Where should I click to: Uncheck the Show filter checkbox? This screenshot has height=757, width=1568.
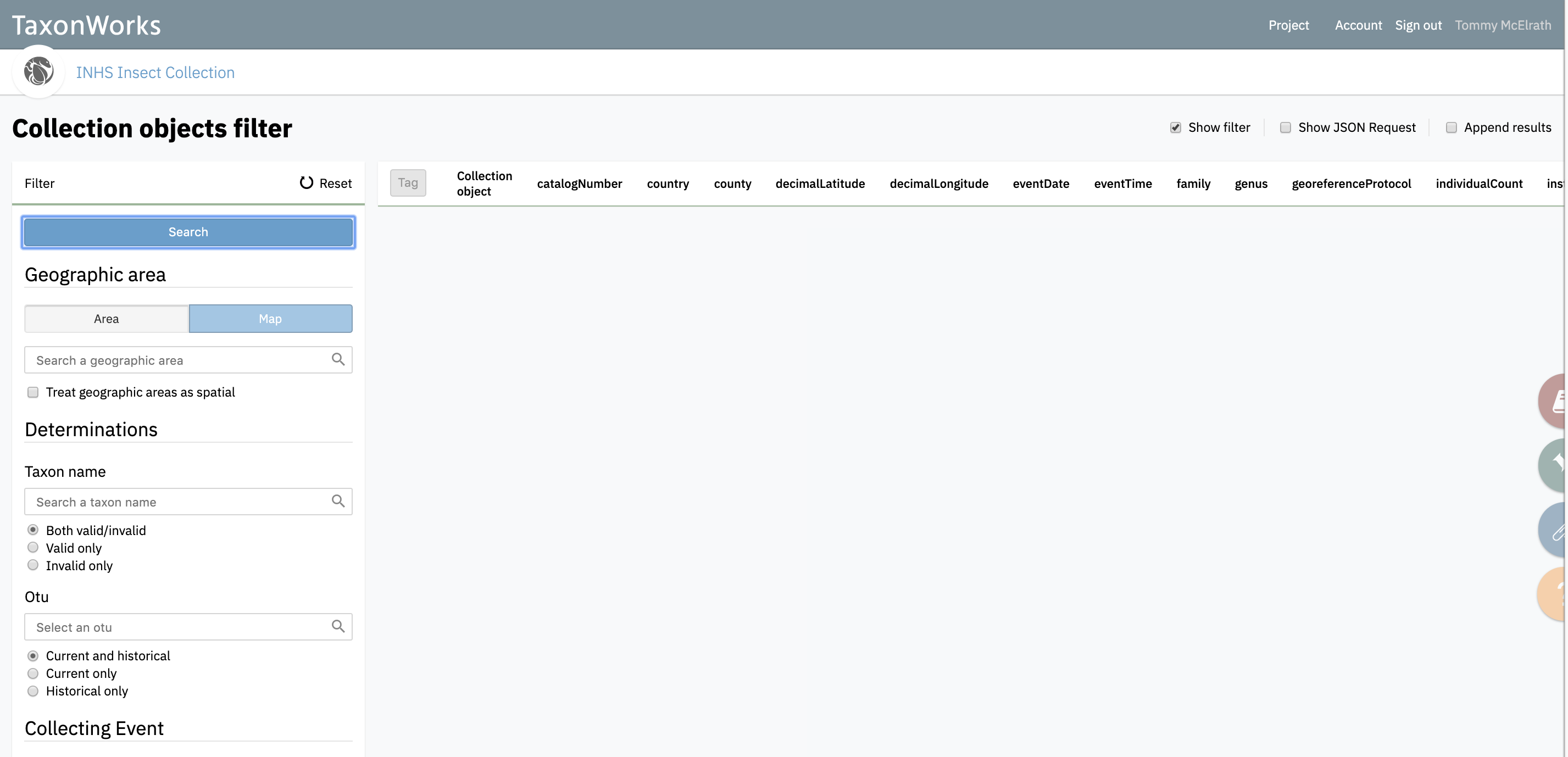tap(1175, 127)
